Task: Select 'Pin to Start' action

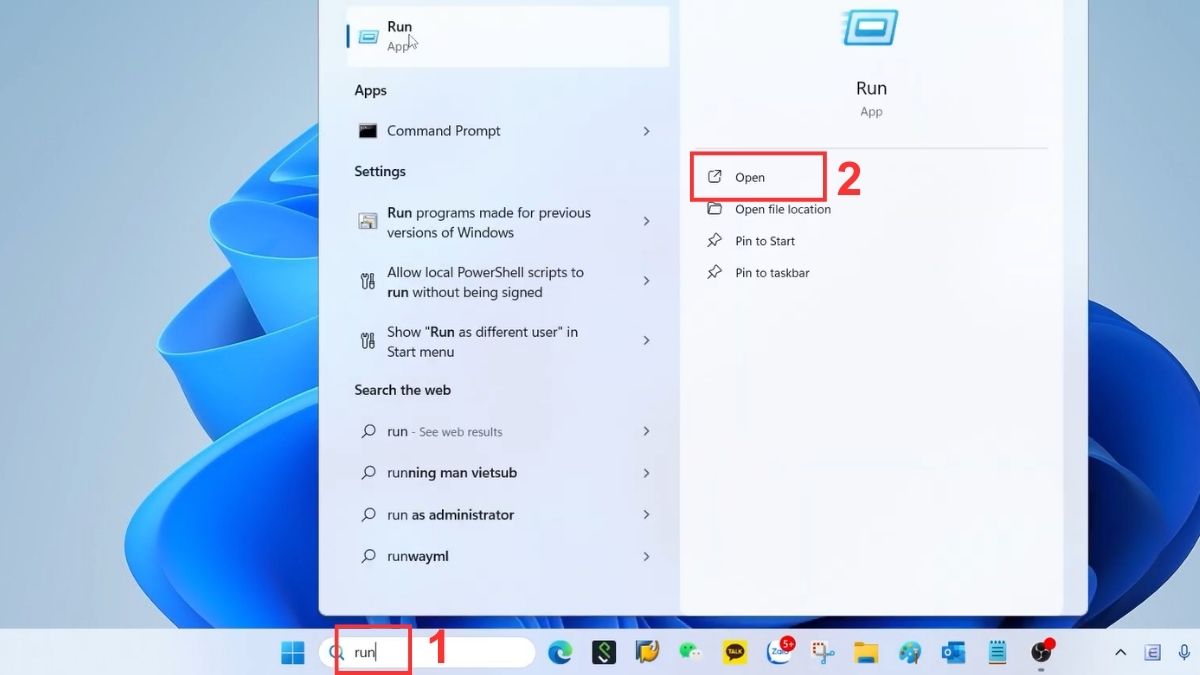Action: (765, 241)
